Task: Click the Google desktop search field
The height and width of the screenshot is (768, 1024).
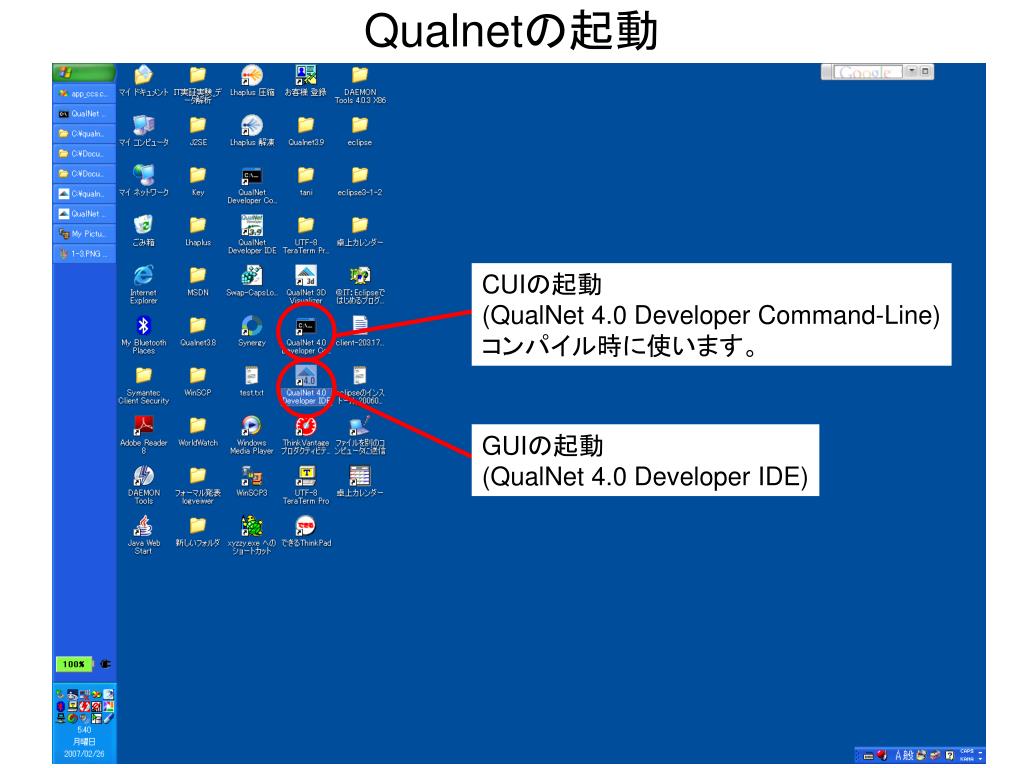Action: click(x=866, y=72)
